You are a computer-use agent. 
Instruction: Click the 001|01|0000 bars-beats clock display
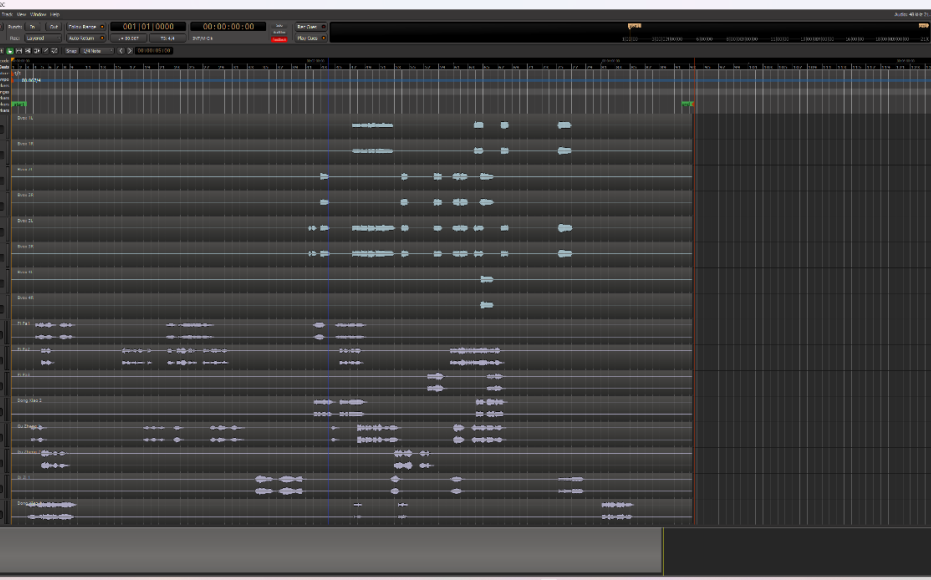click(147, 26)
